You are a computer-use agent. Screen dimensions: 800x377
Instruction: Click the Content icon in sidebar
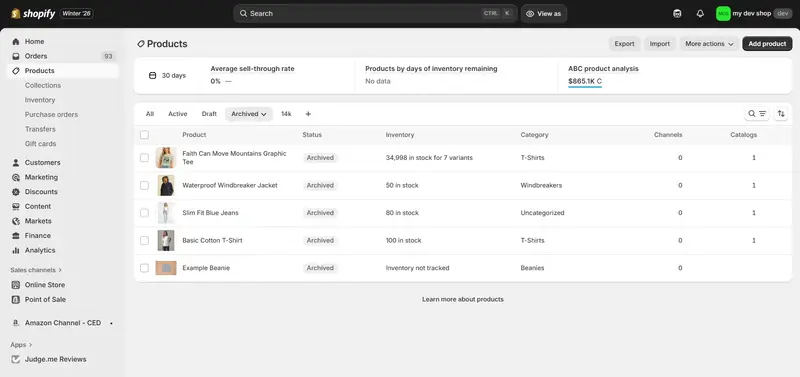click(x=16, y=207)
